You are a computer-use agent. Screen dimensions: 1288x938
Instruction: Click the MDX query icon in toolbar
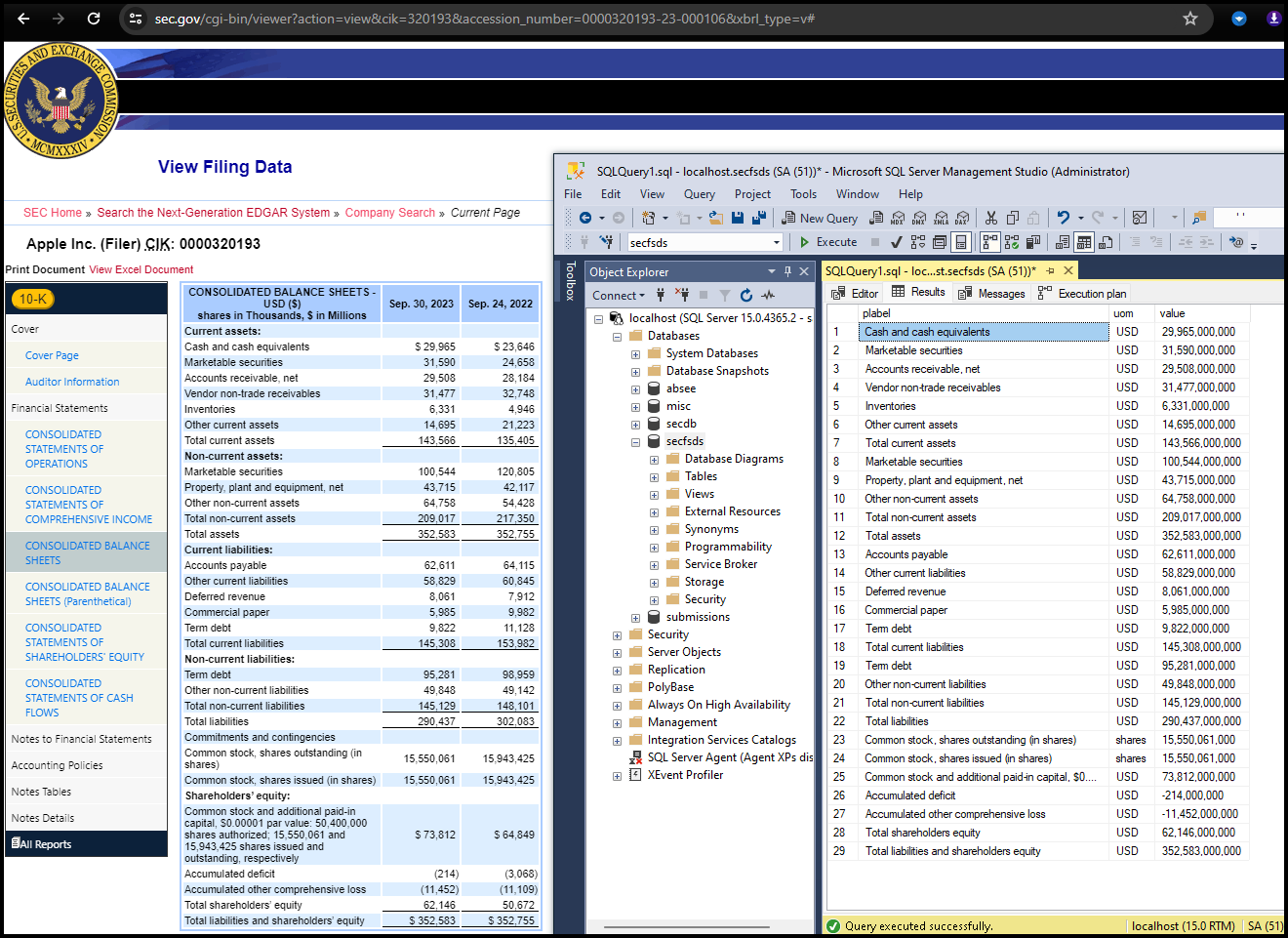898,218
